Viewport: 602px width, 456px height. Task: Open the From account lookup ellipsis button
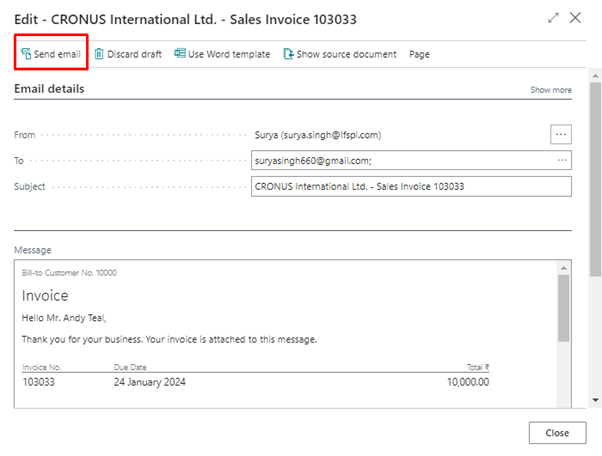pos(561,134)
